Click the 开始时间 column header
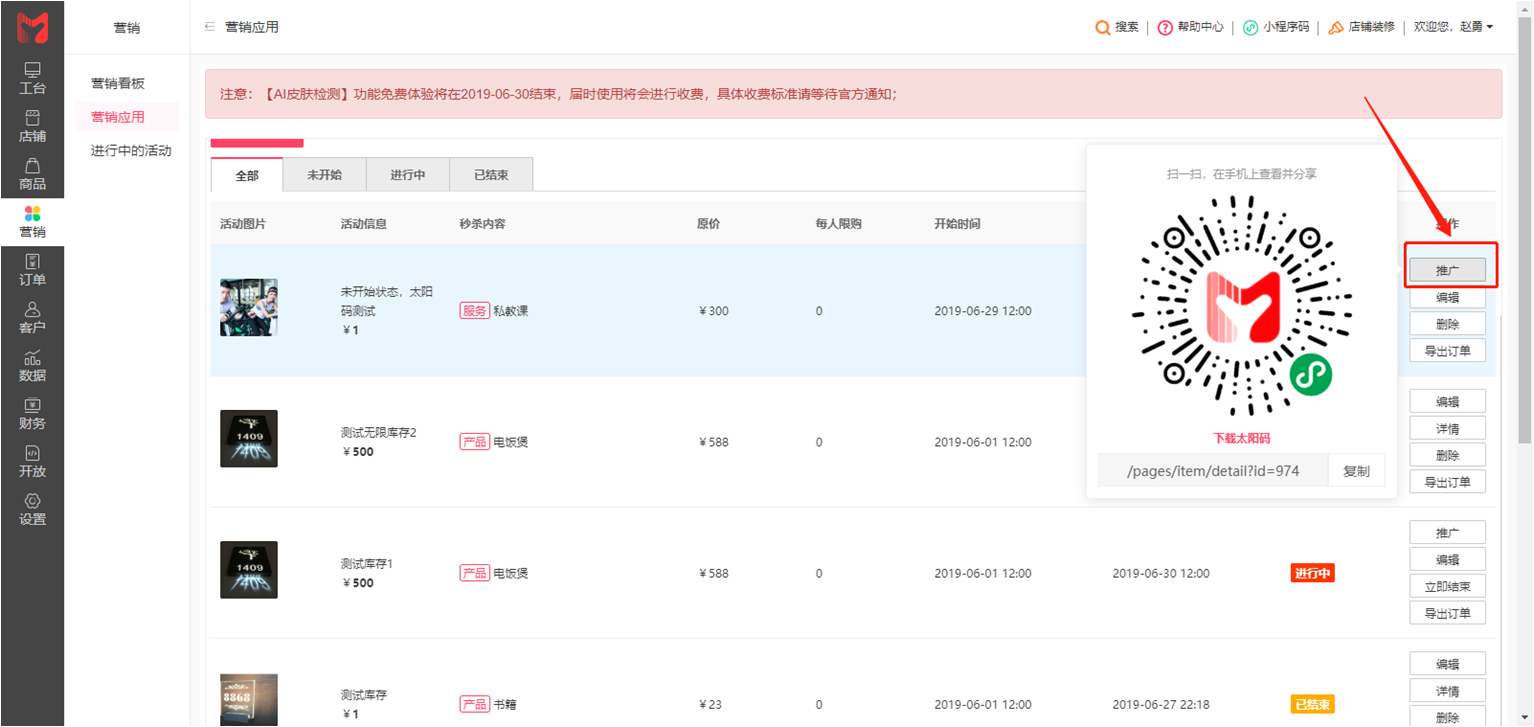This screenshot has height=727, width=1534. [x=957, y=224]
